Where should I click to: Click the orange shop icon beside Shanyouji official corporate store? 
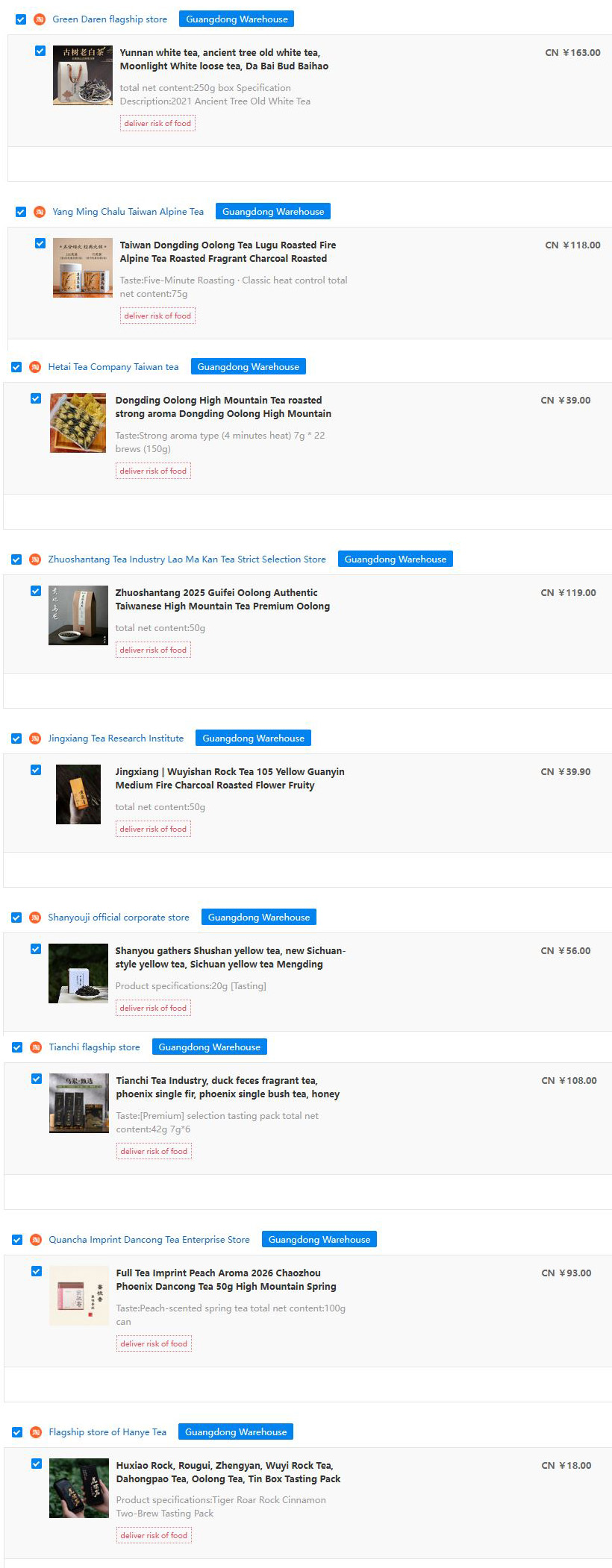(x=35, y=918)
